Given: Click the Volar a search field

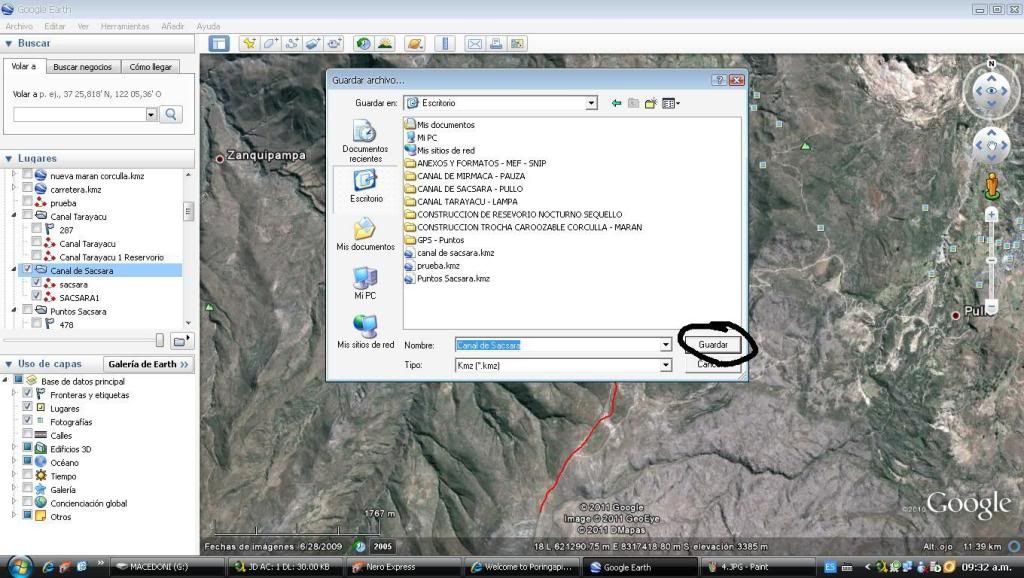Looking at the screenshot, I should point(79,114).
